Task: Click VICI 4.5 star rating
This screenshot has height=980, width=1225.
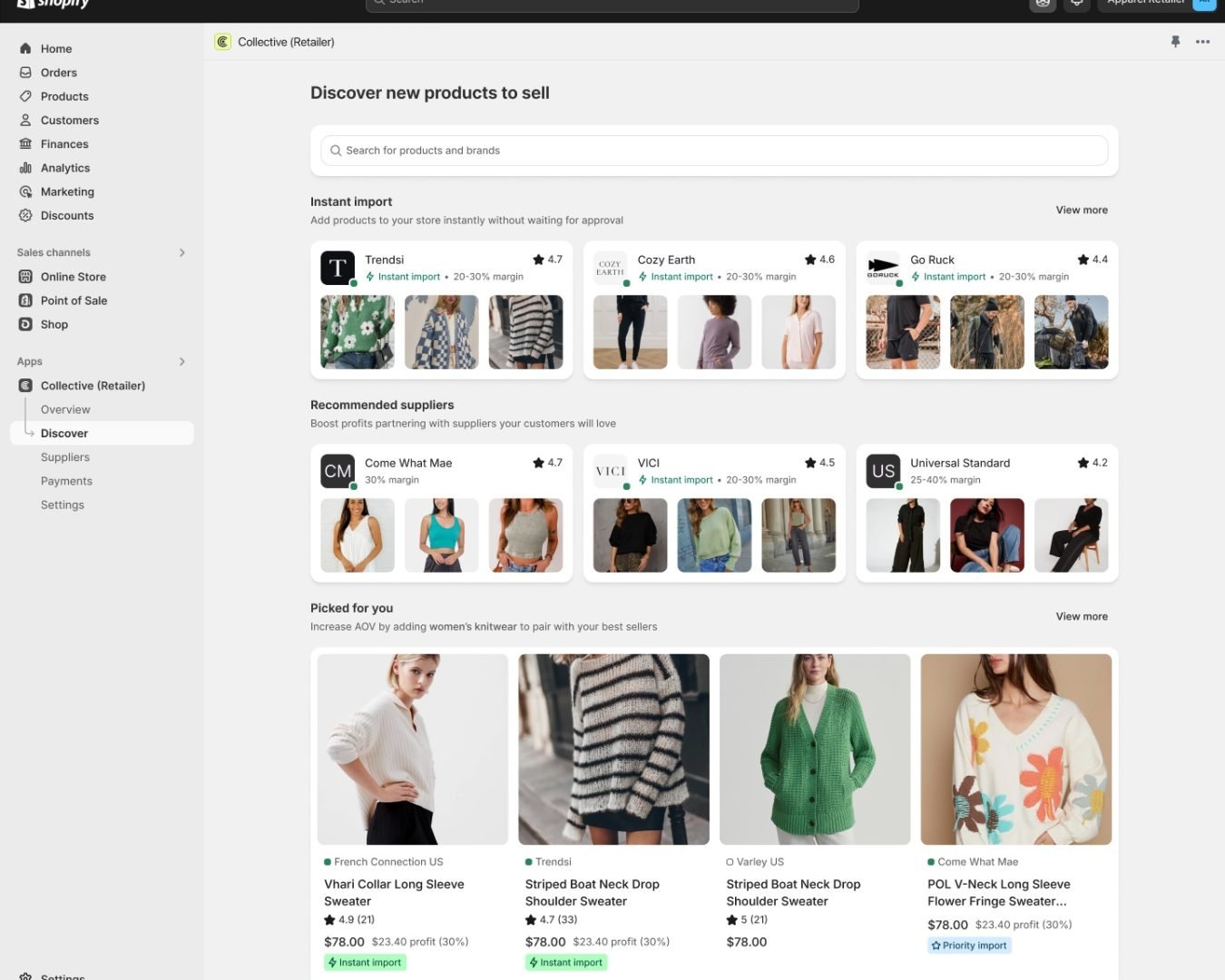Action: (x=820, y=463)
